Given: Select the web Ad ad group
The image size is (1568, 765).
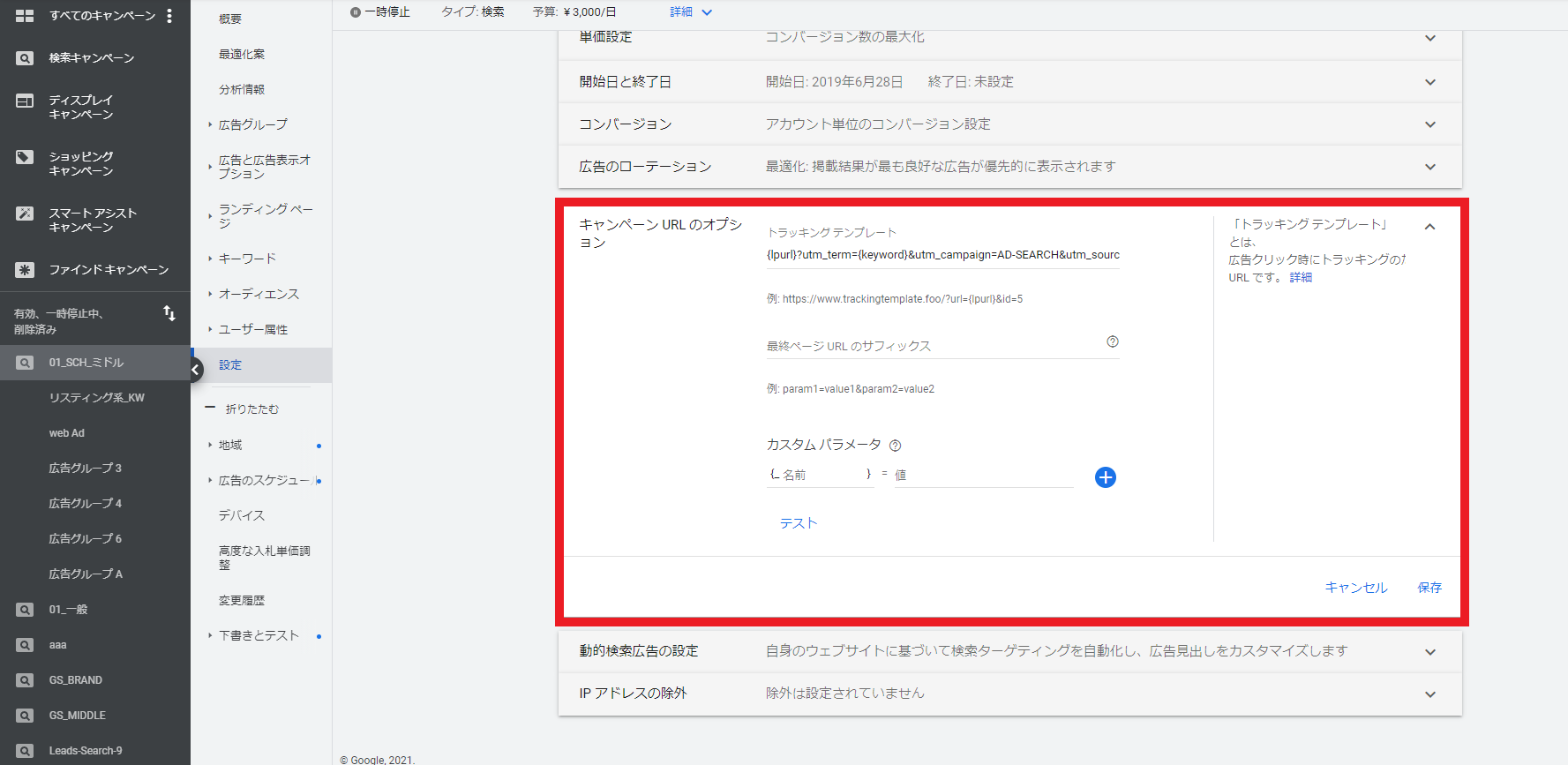Looking at the screenshot, I should (67, 433).
